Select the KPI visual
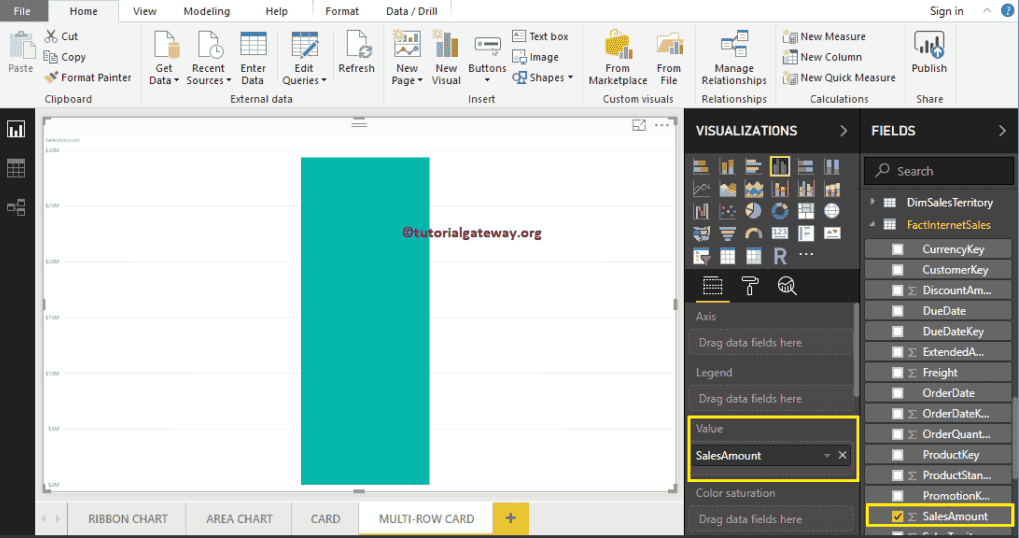Viewport: 1019px width, 538px height. (832, 233)
